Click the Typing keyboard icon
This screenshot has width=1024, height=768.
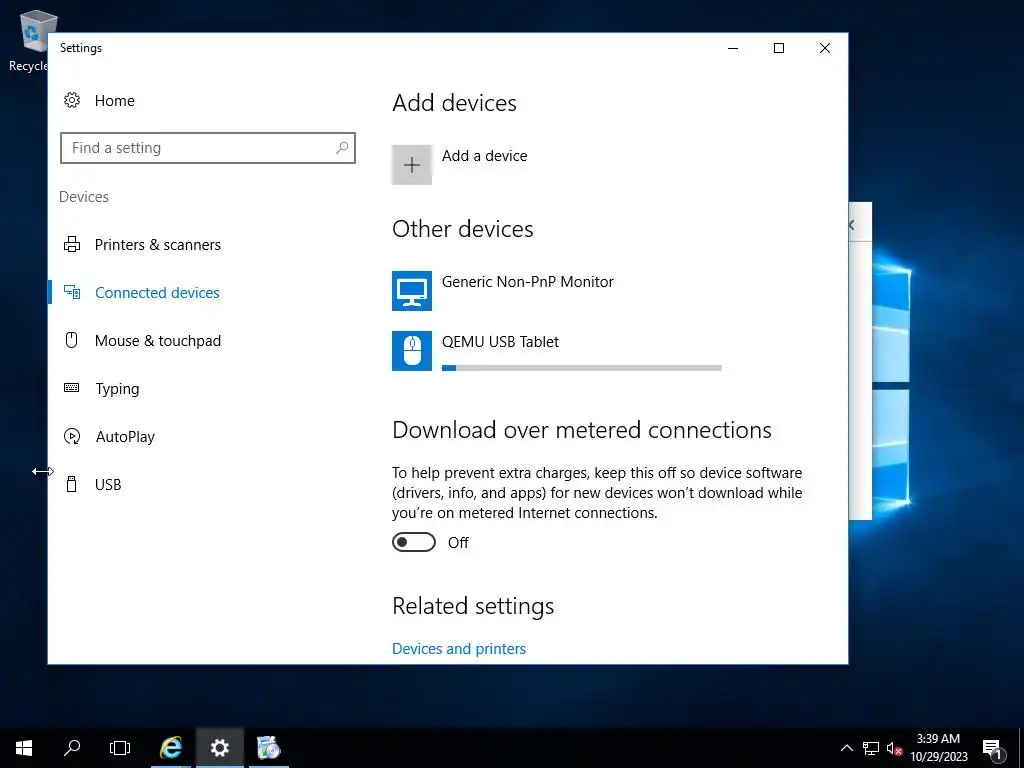[x=72, y=388]
